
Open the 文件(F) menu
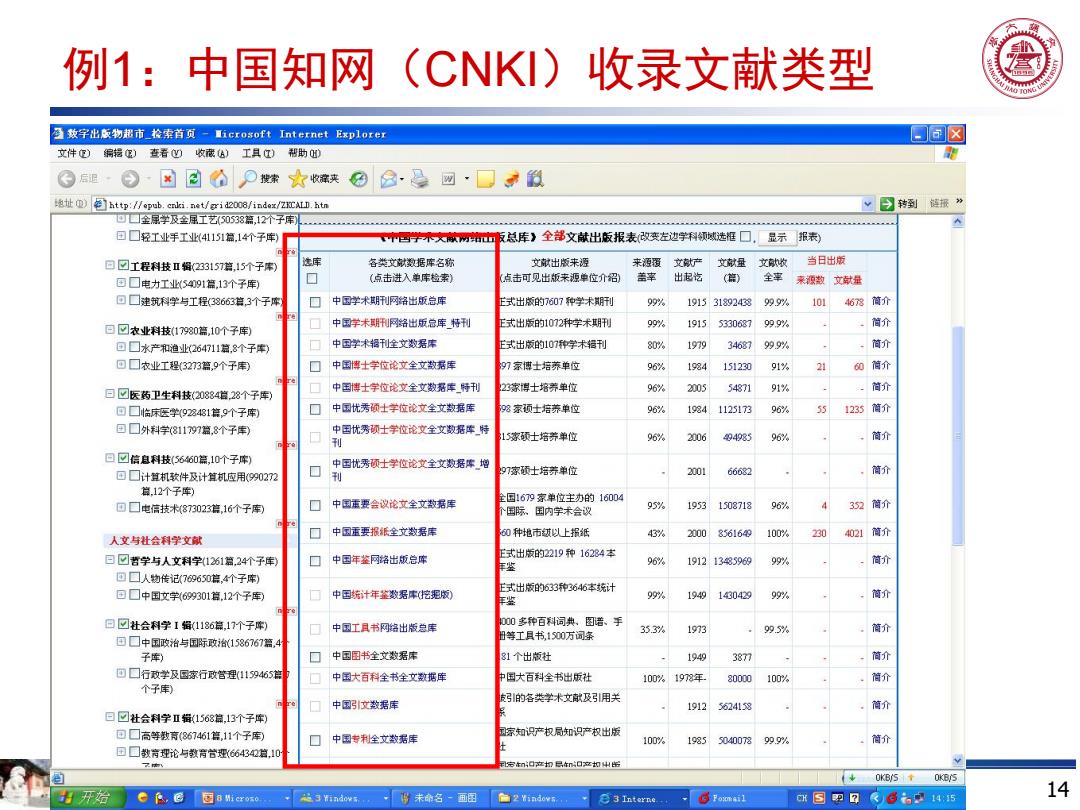click(74, 153)
